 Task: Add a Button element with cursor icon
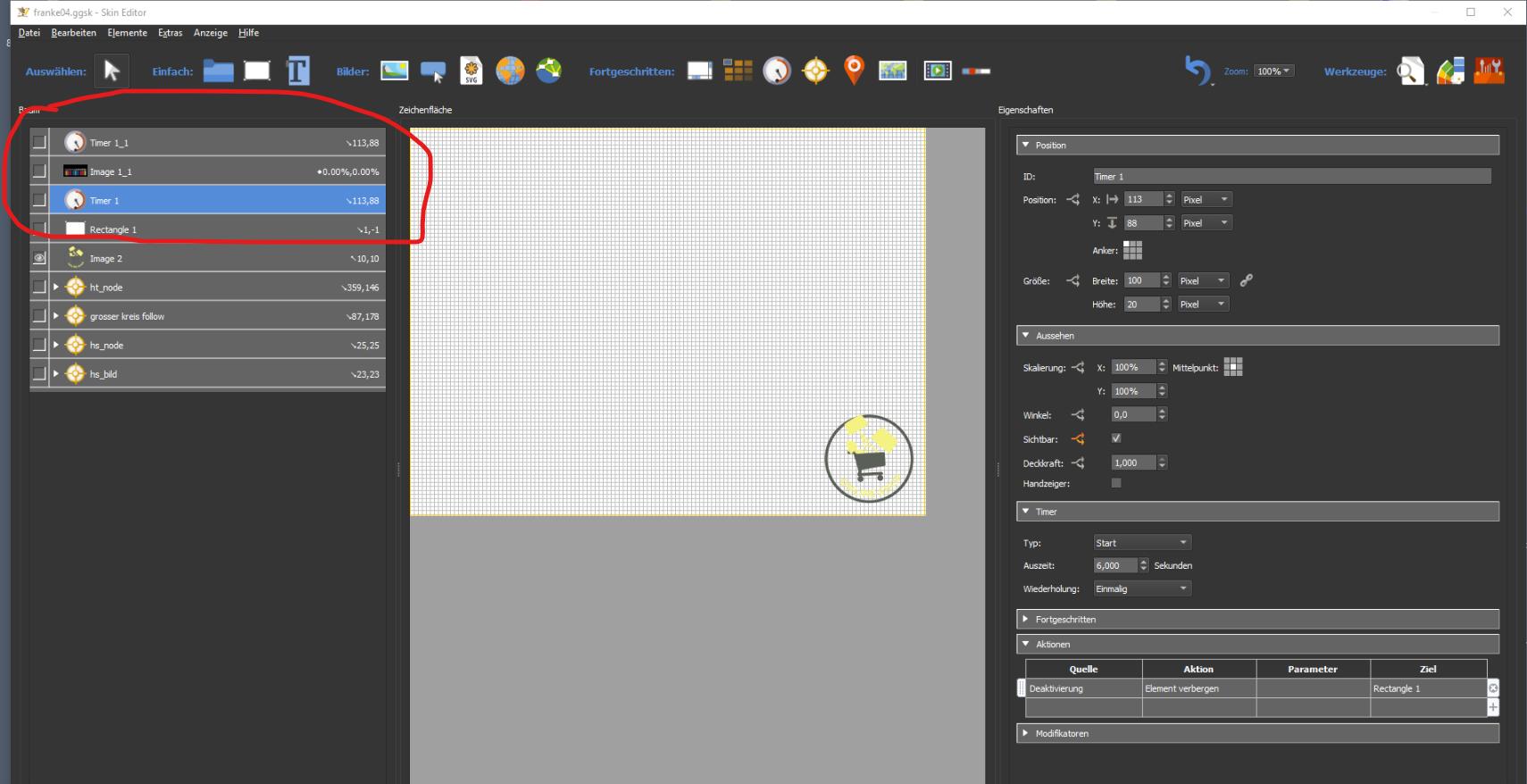click(433, 71)
